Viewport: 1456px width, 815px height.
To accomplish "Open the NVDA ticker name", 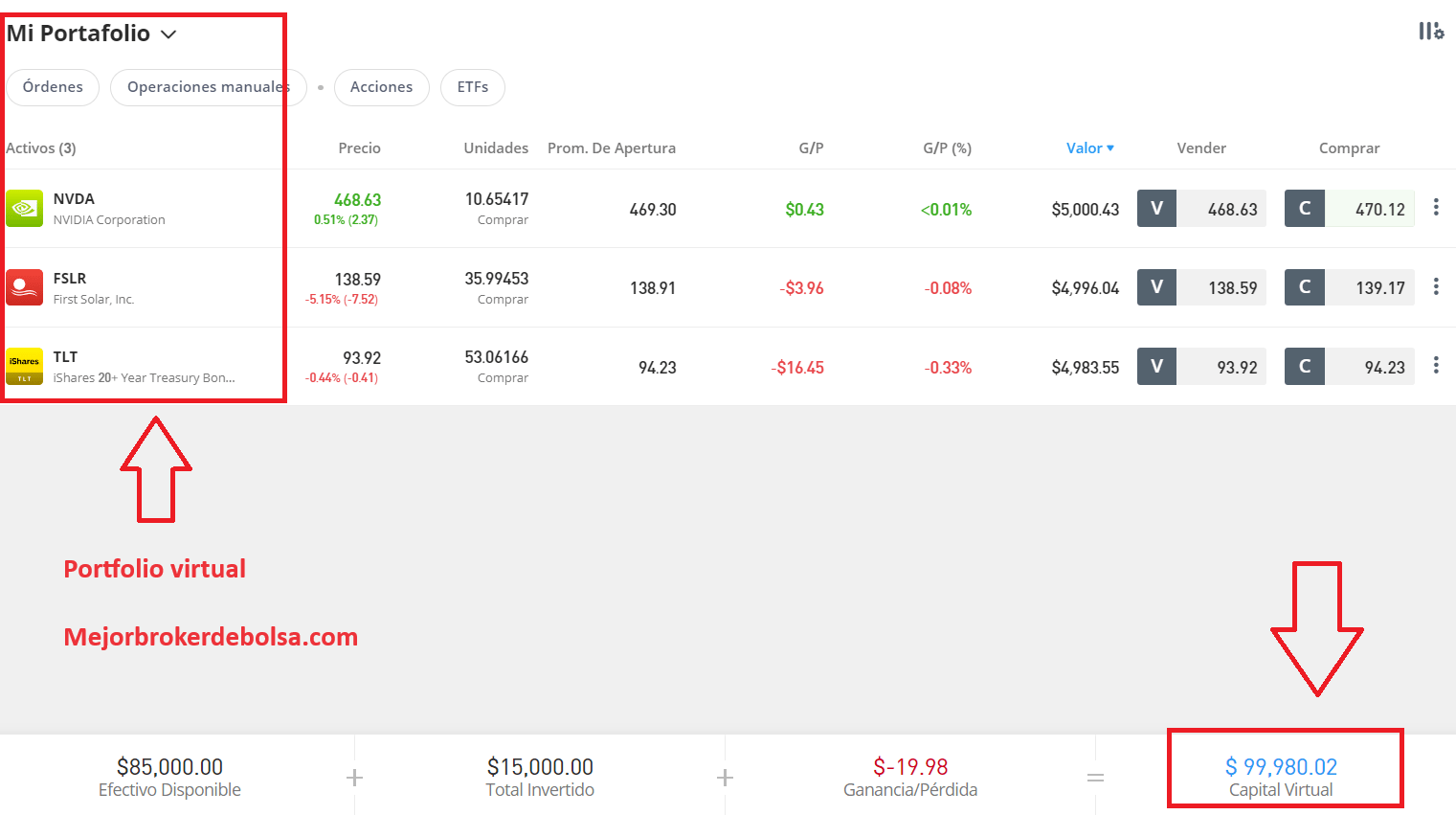I will (74, 199).
